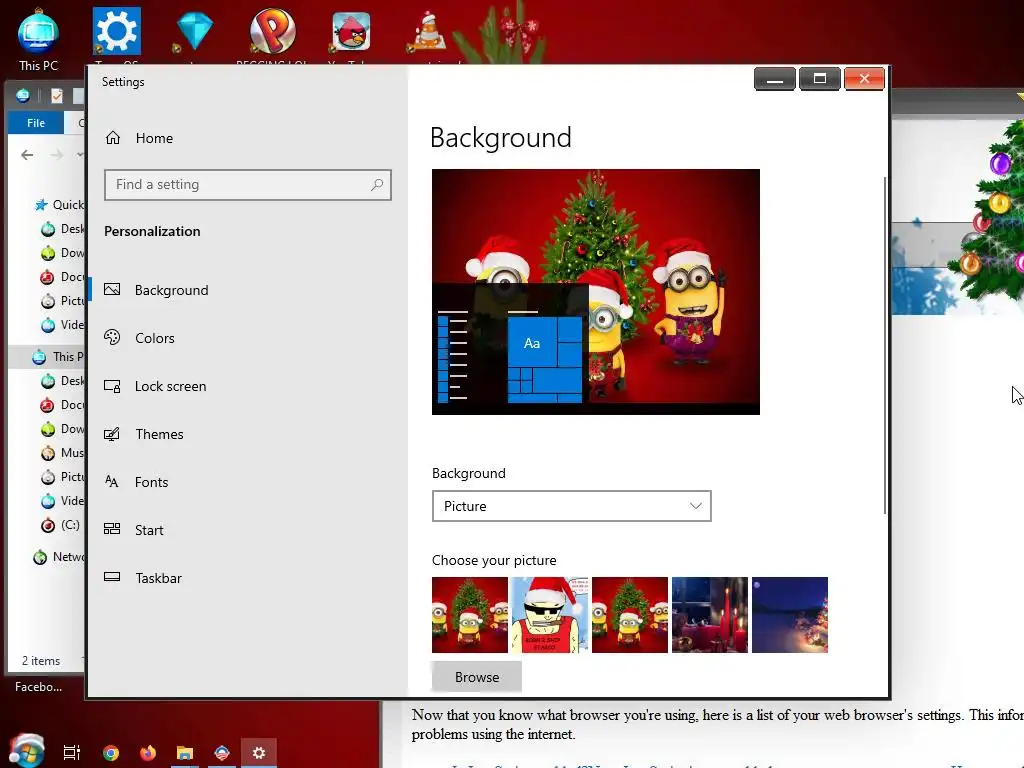Click the Settings window vertical scrollbar
This screenshot has width=1024, height=768.
[884, 345]
